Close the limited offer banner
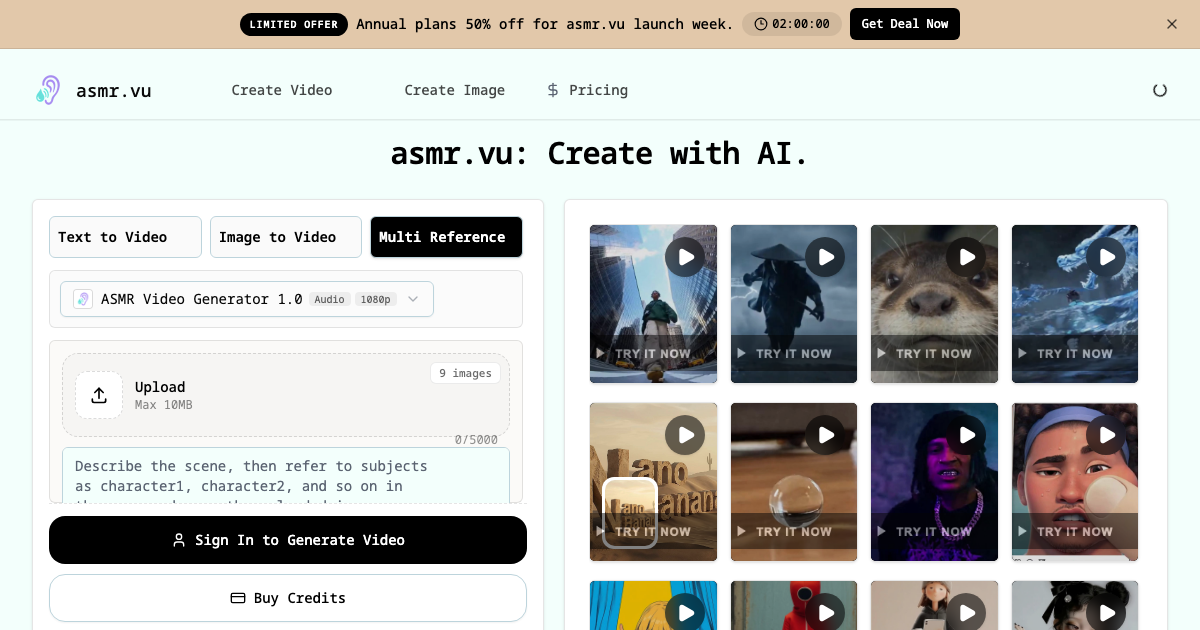1200x630 pixels. point(1172,24)
